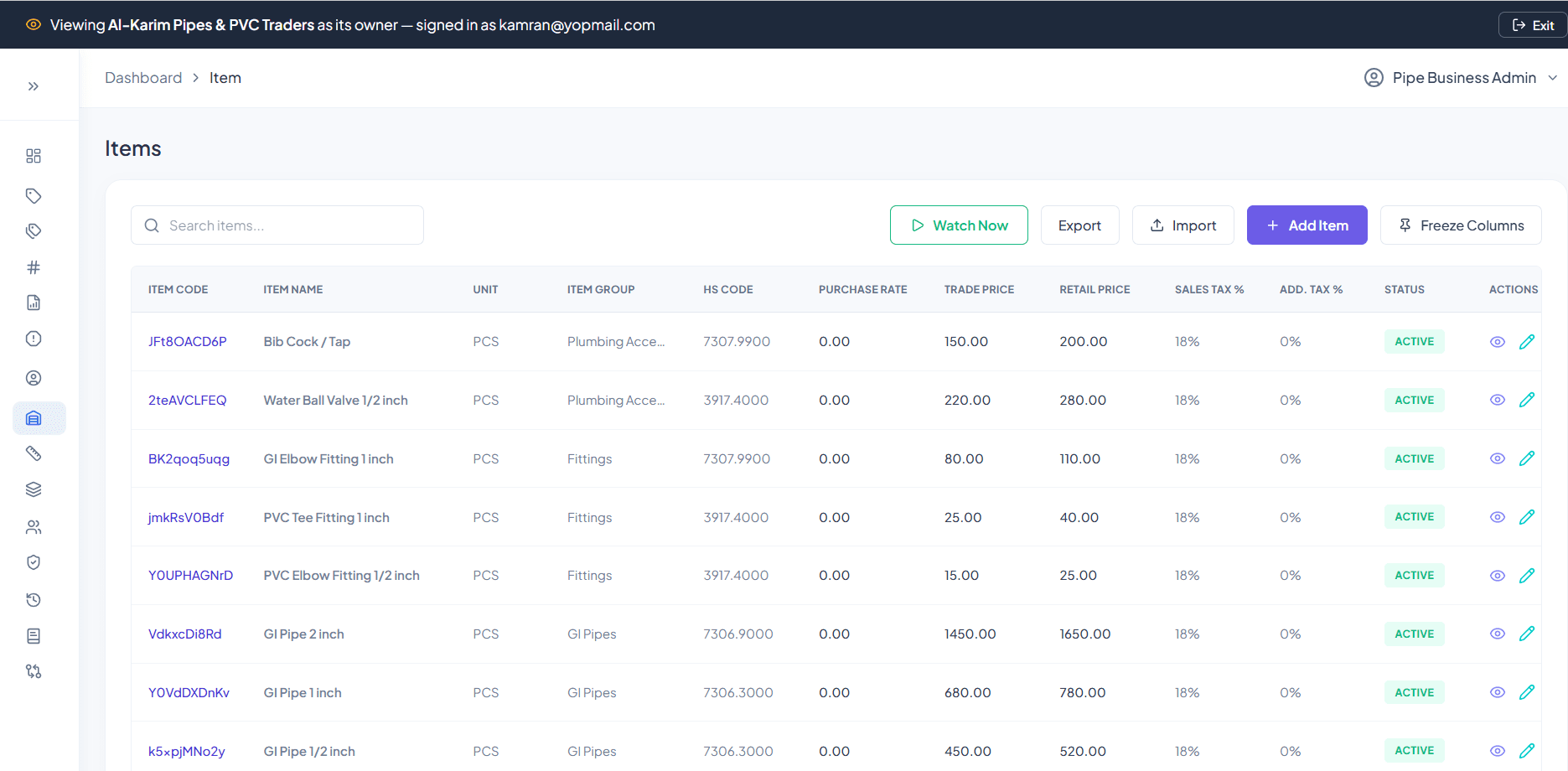Edit PVC Elbow Fitting 1/2 inch with the pencil icon
This screenshot has width=1568, height=771.
click(1527, 575)
